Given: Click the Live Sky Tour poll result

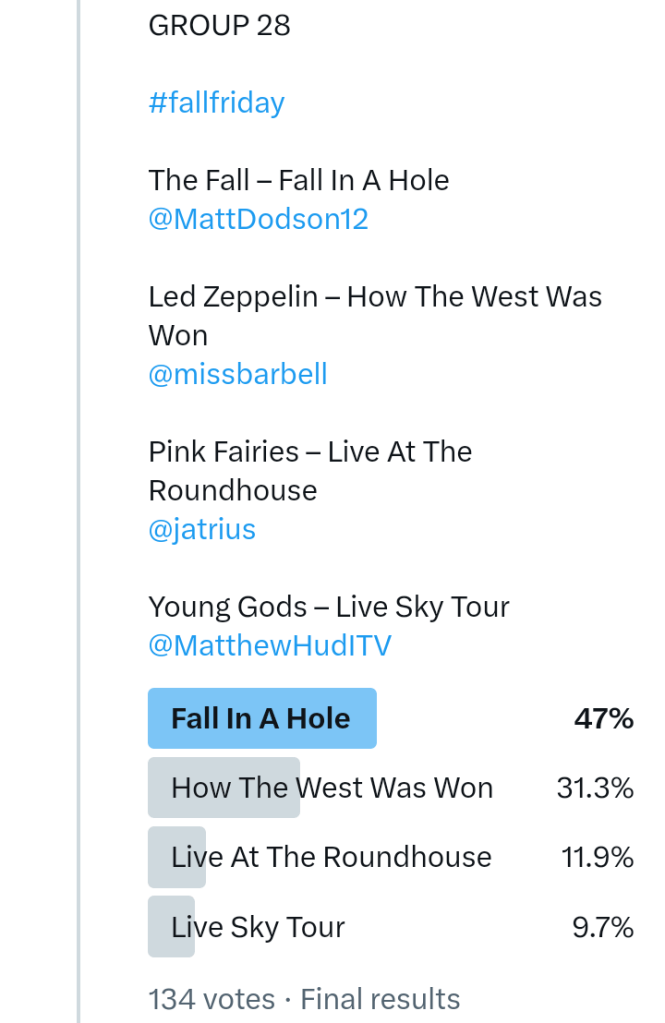Looking at the screenshot, I should coord(258,927).
